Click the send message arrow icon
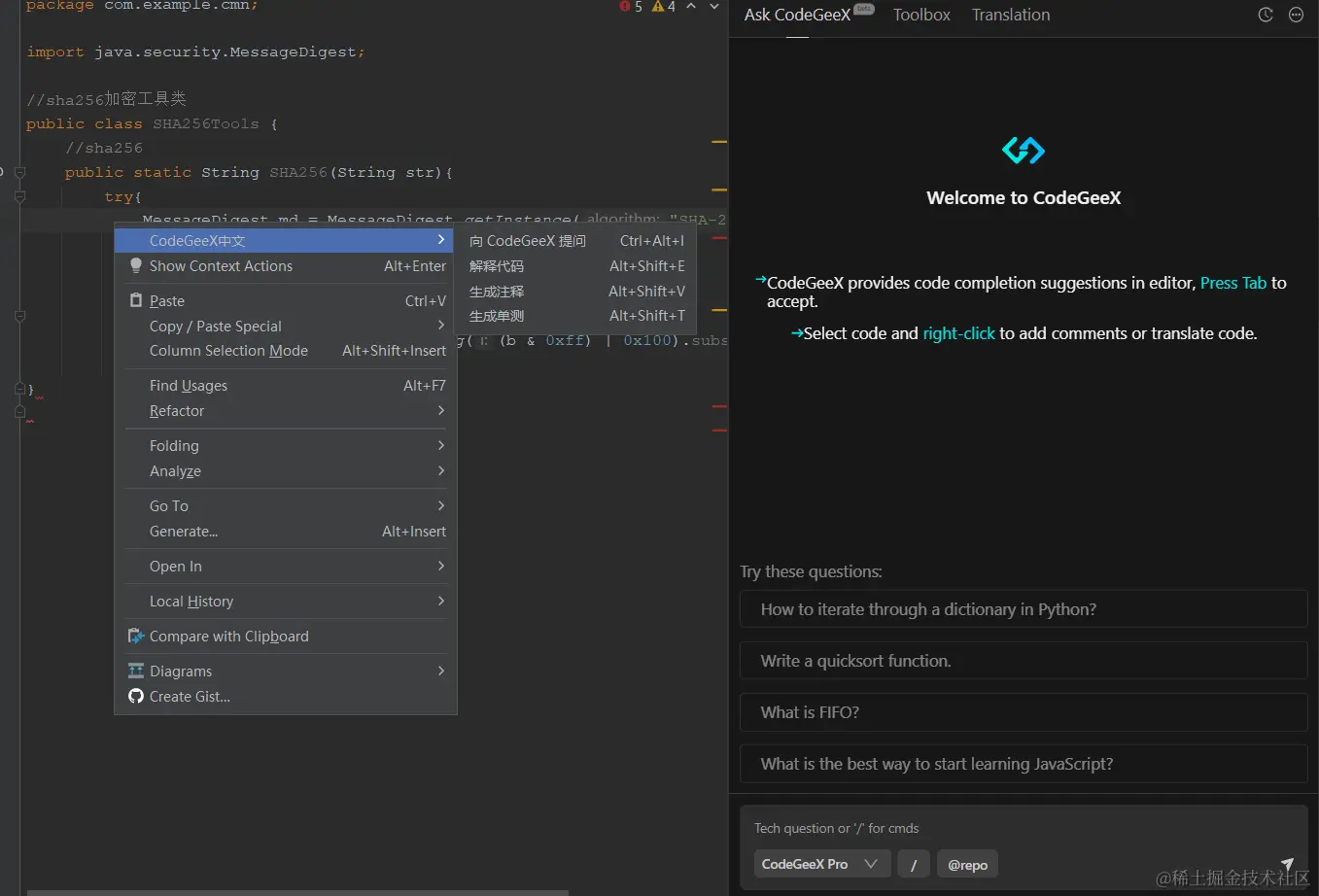The width and height of the screenshot is (1319, 896). coord(1287,864)
